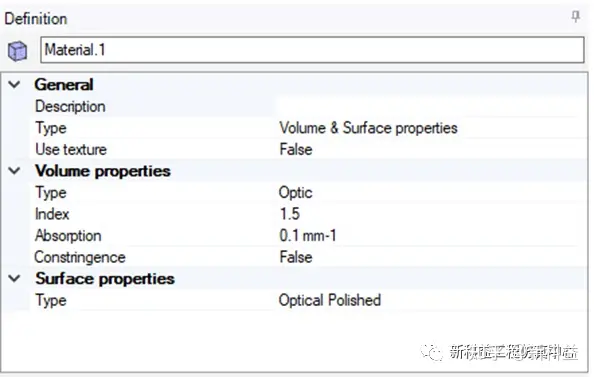Image resolution: width=594 pixels, height=377 pixels.
Task: Edit the Material.1 name field
Action: click(x=312, y=50)
